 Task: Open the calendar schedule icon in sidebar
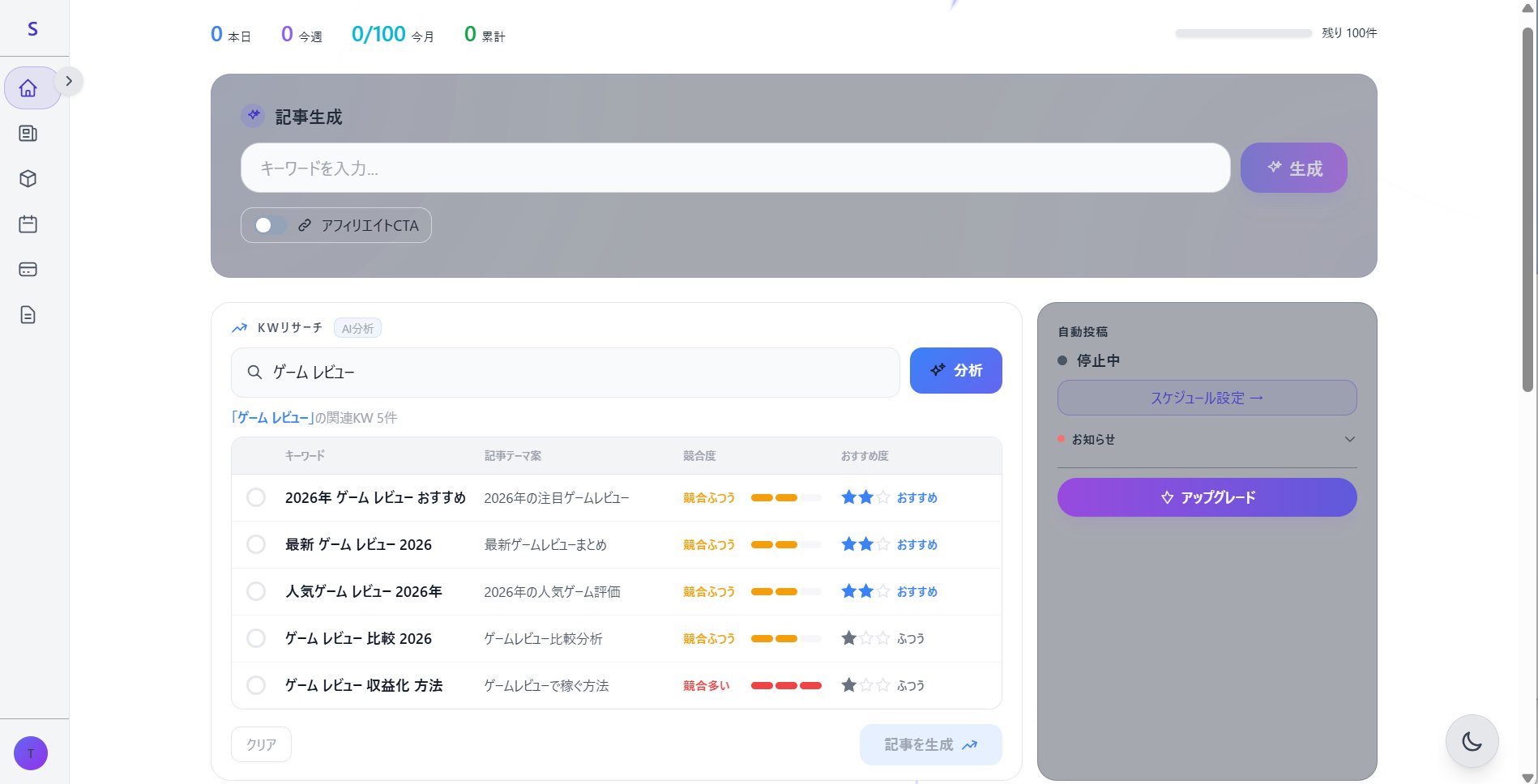28,224
